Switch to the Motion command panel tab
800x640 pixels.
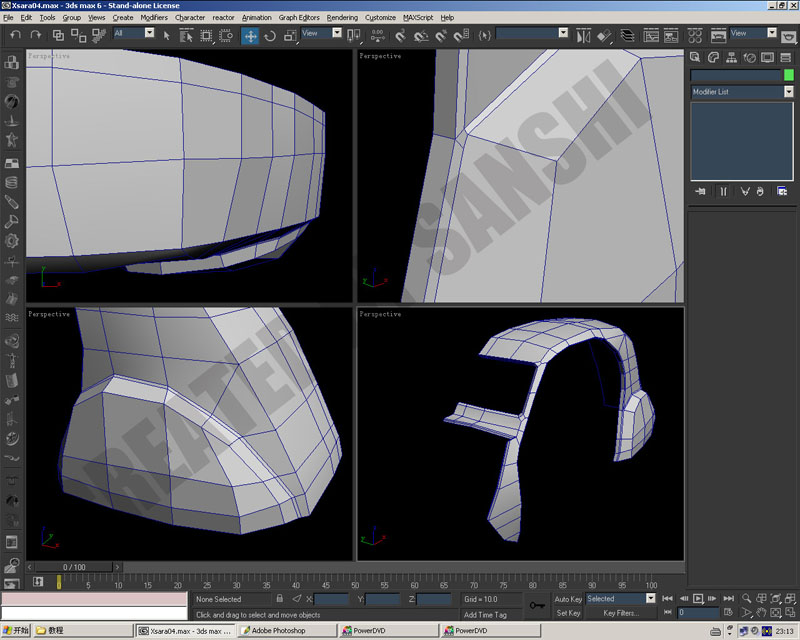pyautogui.click(x=749, y=57)
